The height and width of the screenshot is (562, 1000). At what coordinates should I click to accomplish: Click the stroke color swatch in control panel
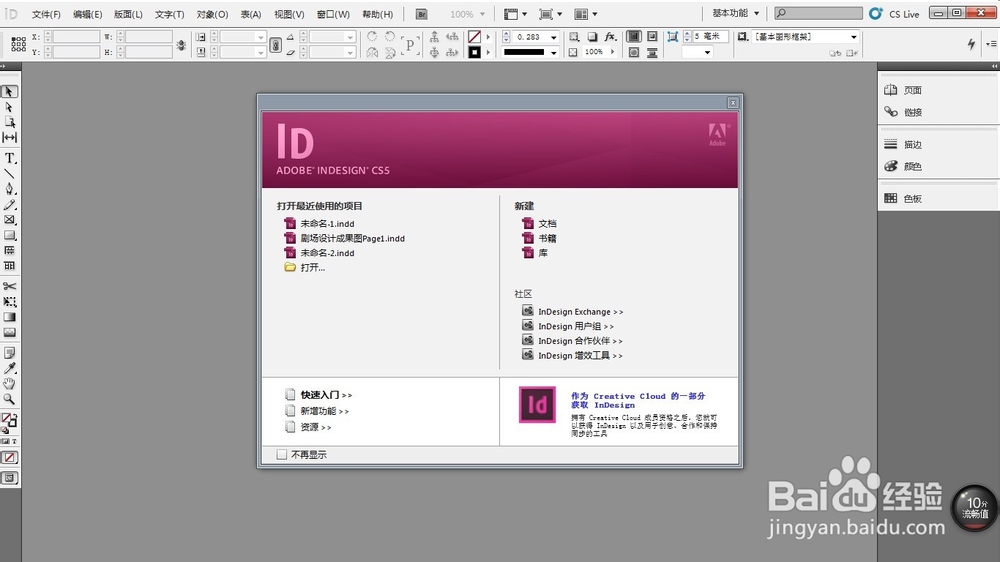coord(474,52)
